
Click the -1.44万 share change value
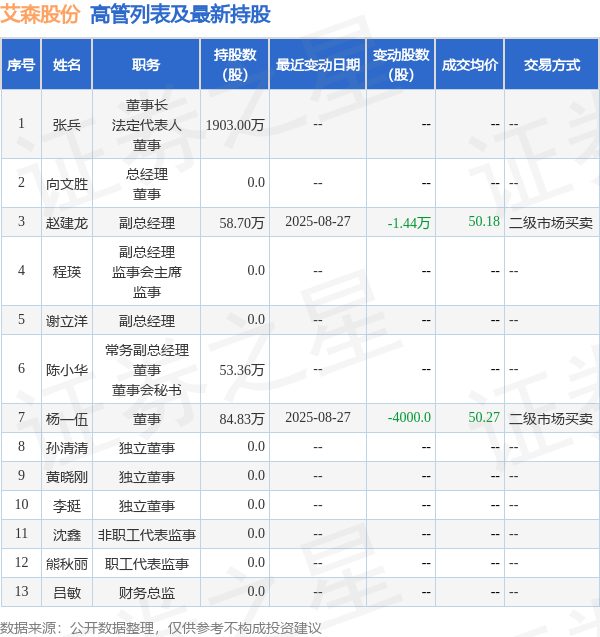coord(409,223)
